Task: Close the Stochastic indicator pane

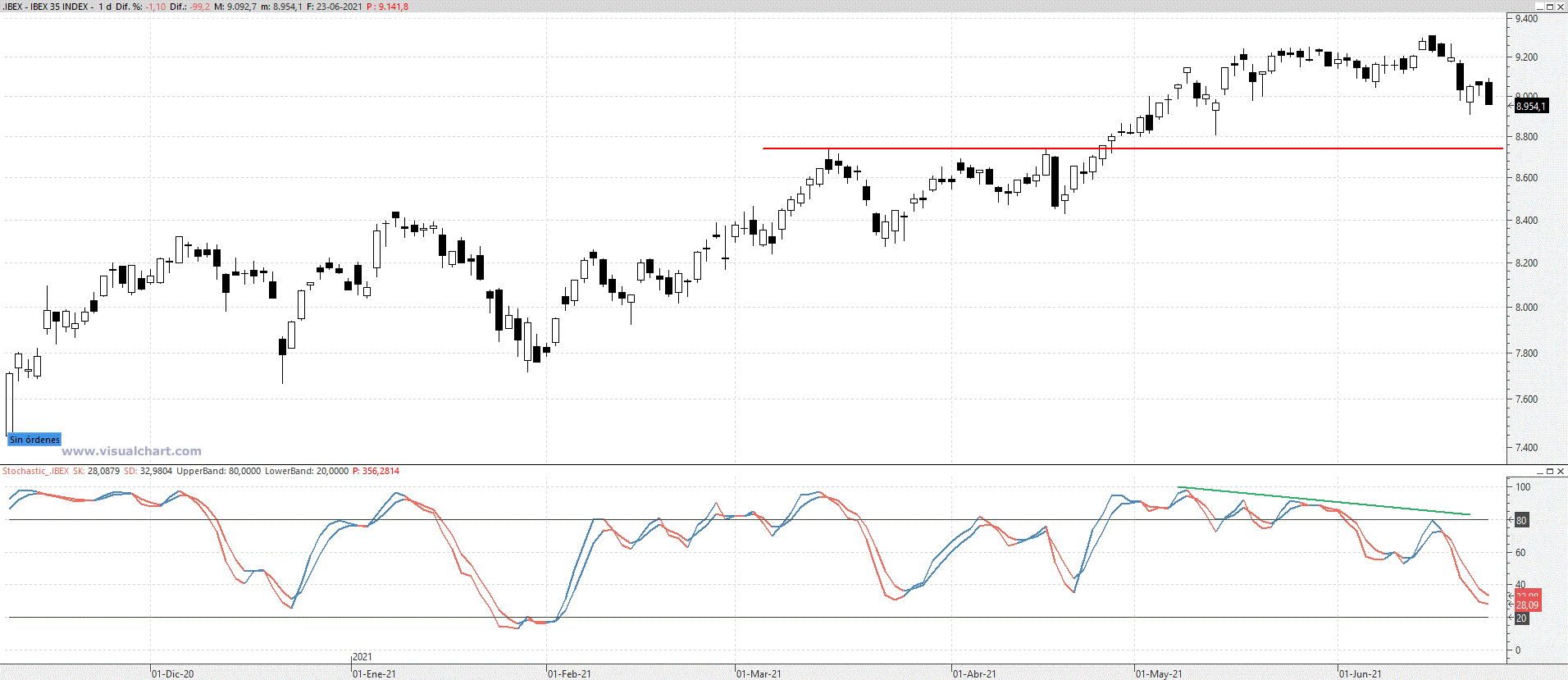Action: pos(1560,471)
